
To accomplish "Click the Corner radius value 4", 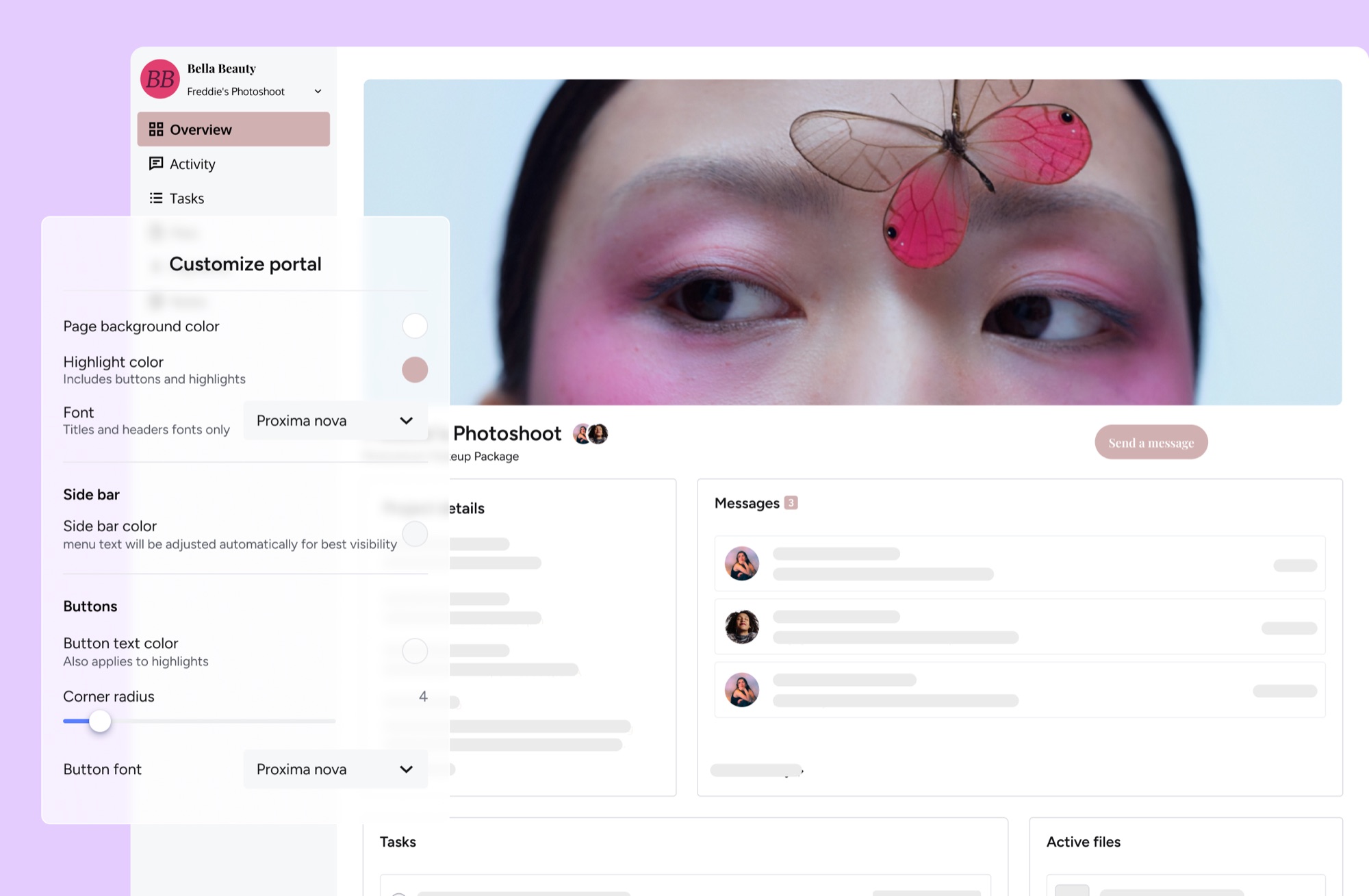I will [423, 696].
